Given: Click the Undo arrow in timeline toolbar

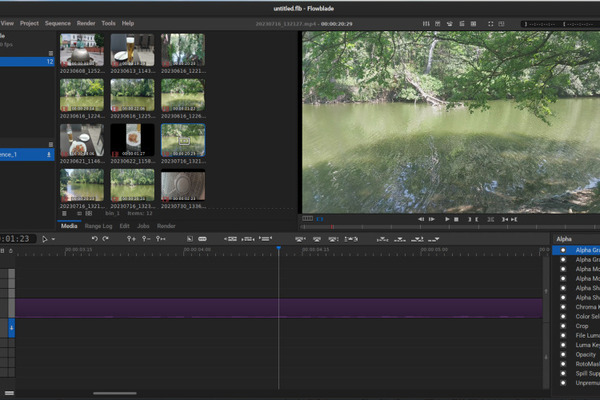Looking at the screenshot, I should coord(94,239).
